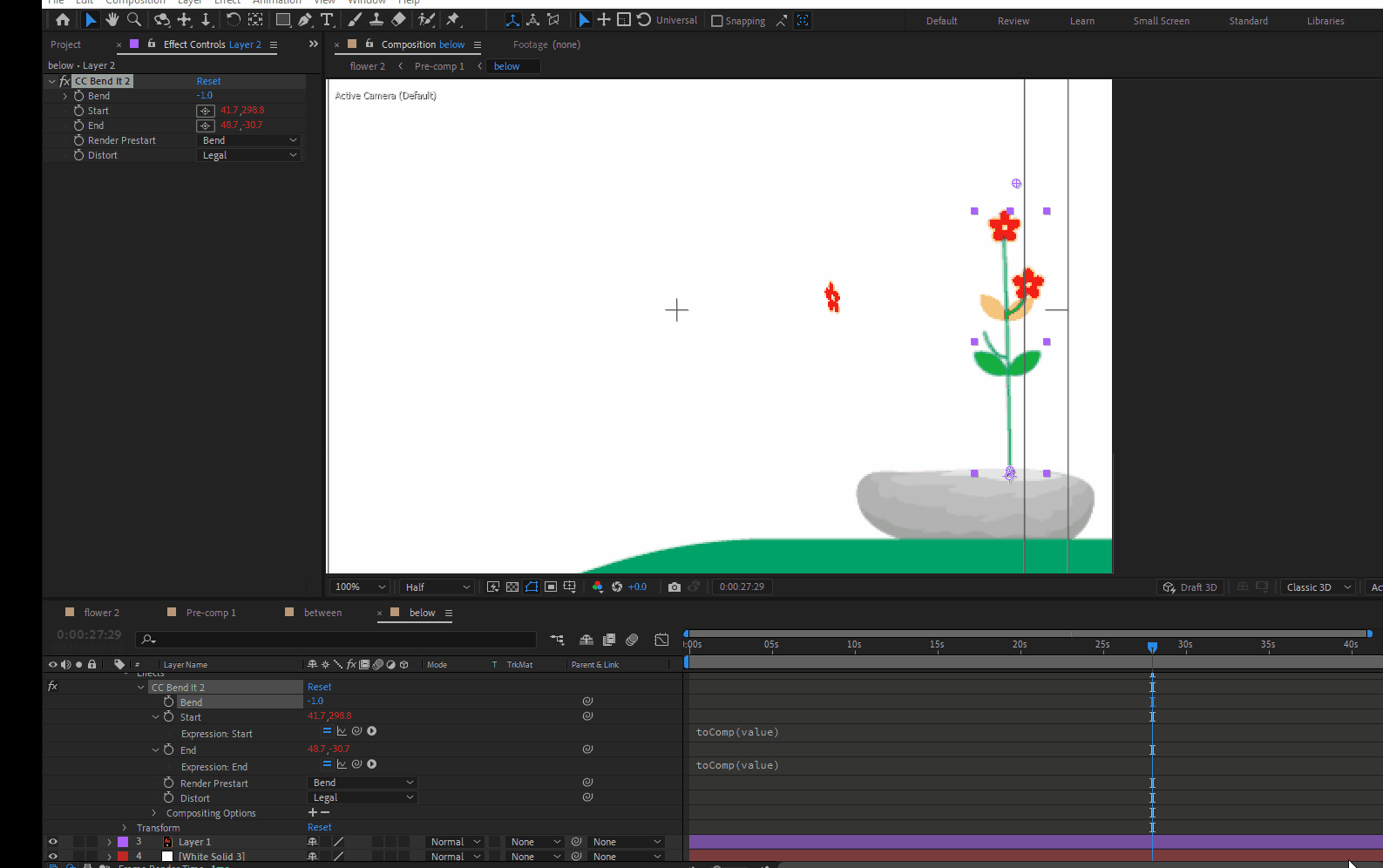Viewport: 1383px width, 868px height.
Task: Click the expression graph icon for End
Action: (342, 764)
